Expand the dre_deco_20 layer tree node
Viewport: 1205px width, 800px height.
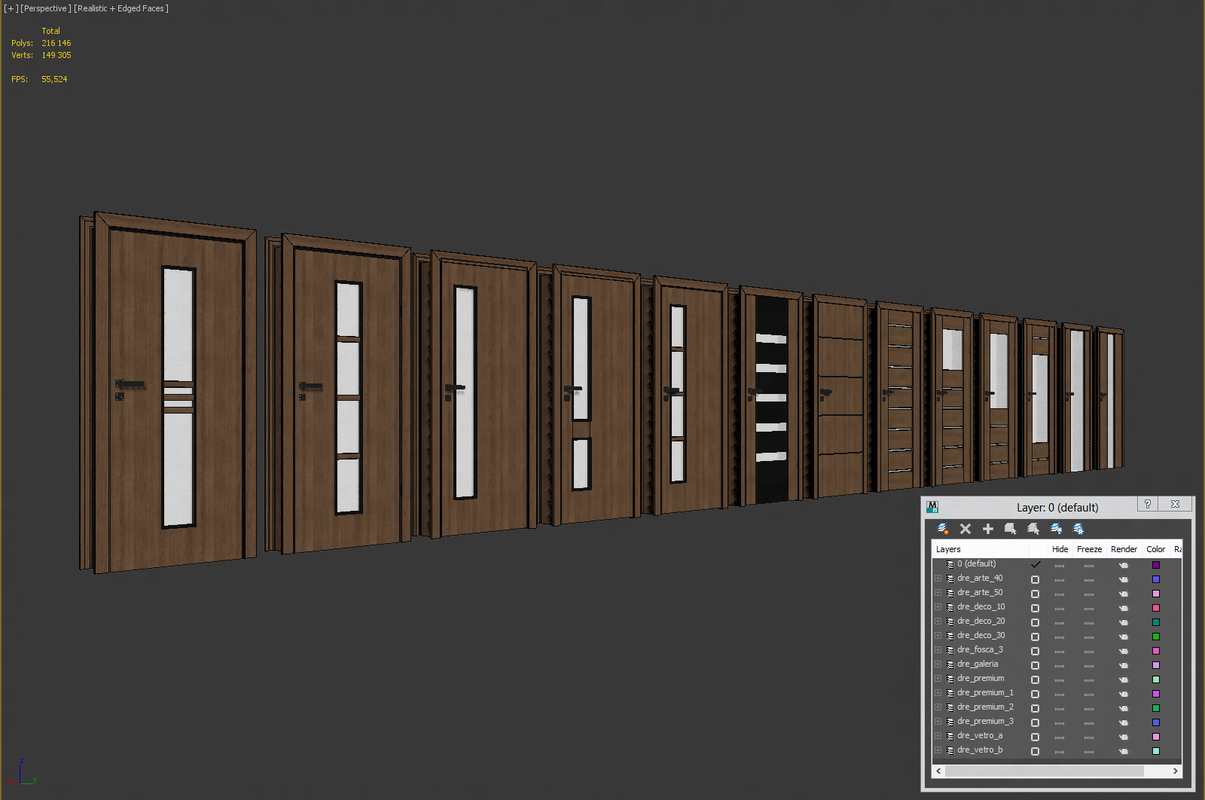(937, 621)
